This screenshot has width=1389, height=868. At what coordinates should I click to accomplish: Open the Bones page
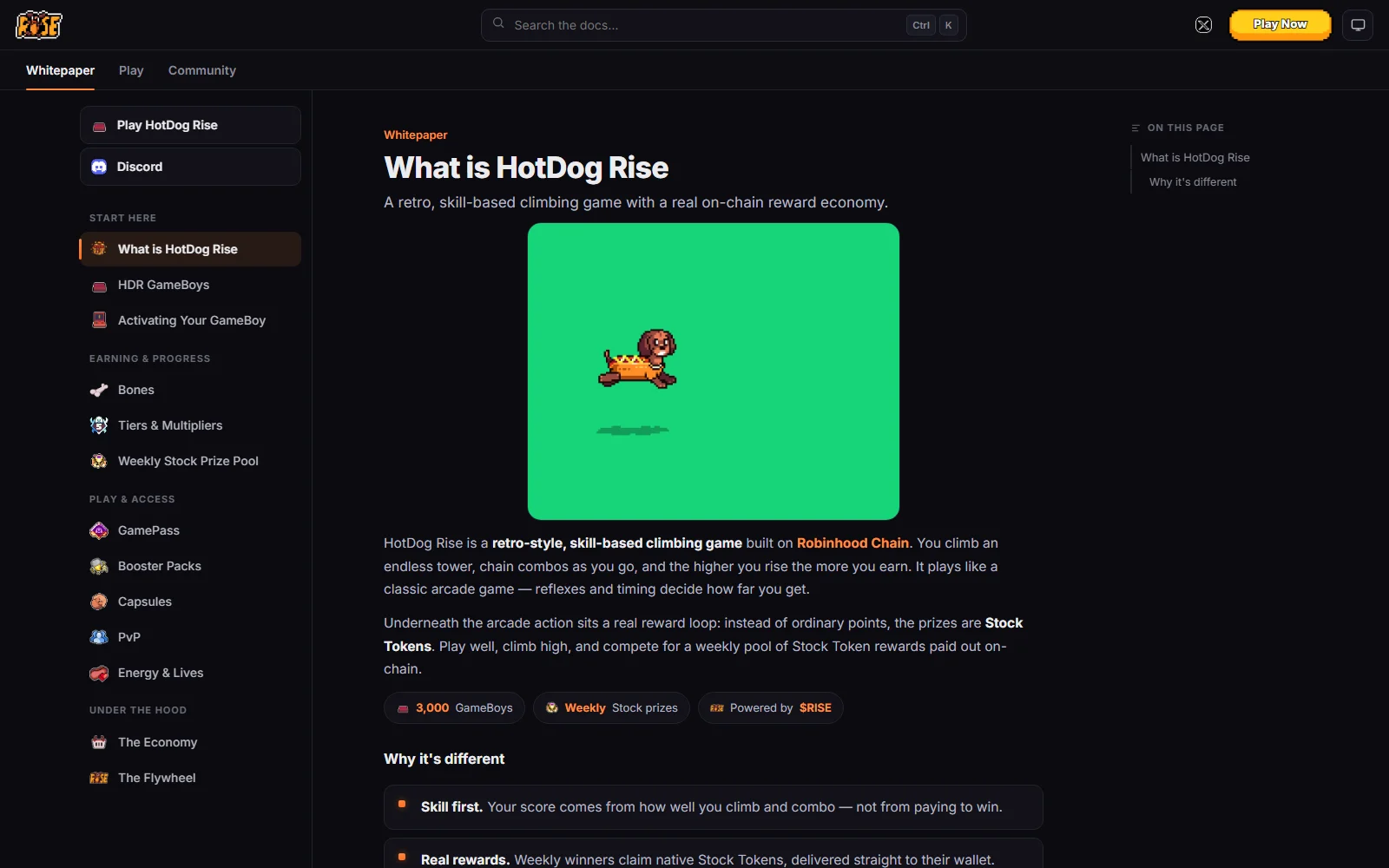coord(190,390)
